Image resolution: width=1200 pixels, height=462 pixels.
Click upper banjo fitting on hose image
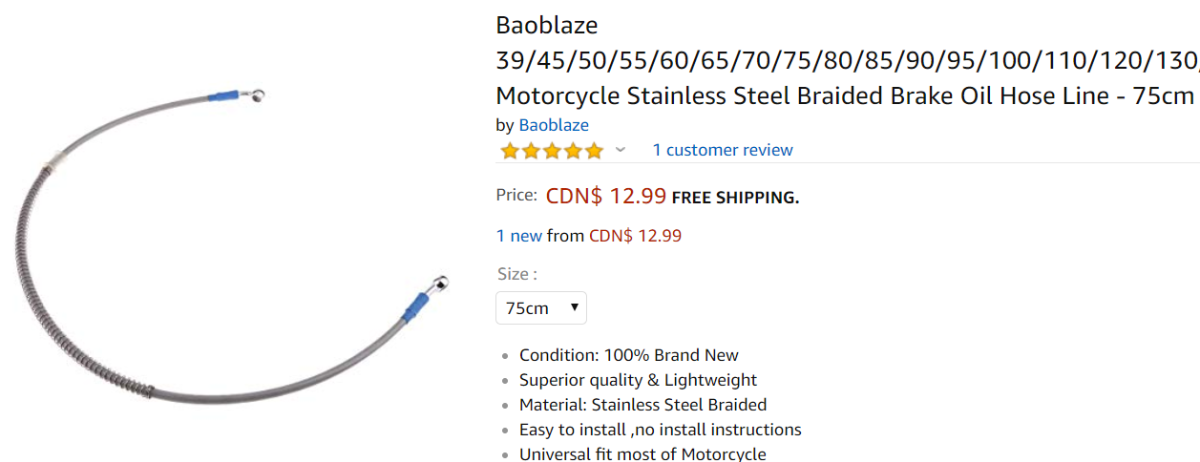point(258,96)
